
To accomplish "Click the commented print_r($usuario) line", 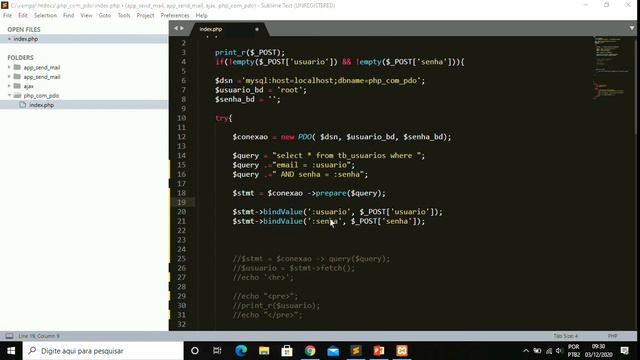I will 276,306.
